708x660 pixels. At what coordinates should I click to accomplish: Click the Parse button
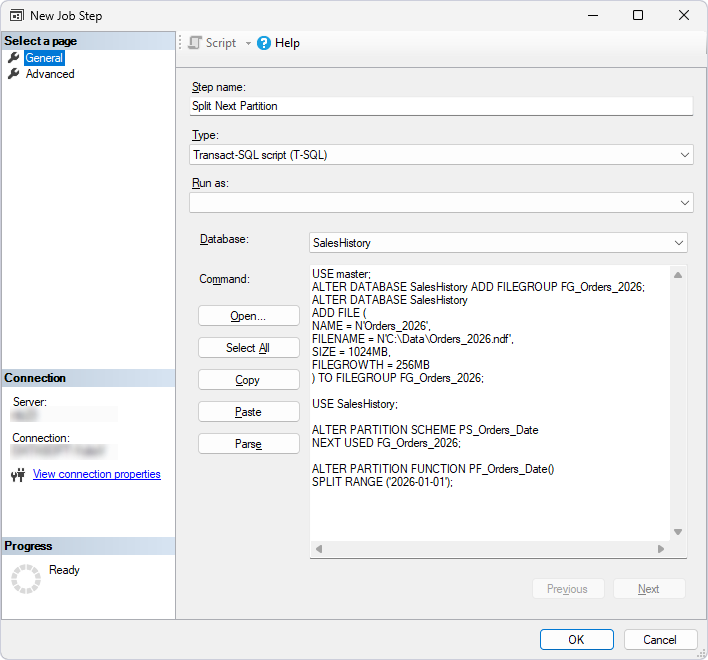click(x=248, y=444)
